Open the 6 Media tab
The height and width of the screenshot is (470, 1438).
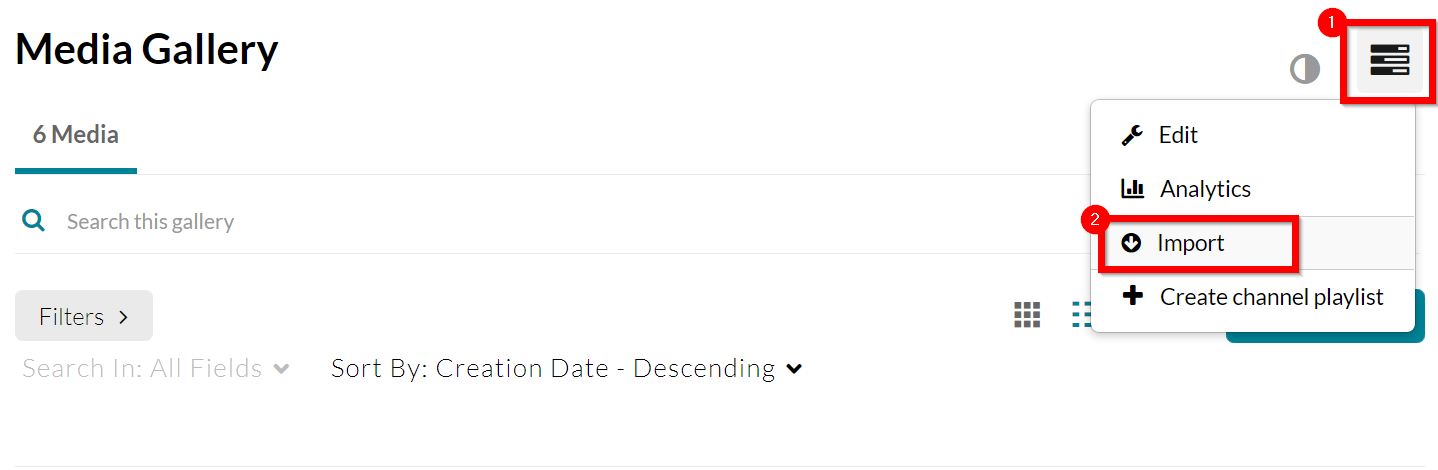tap(76, 134)
